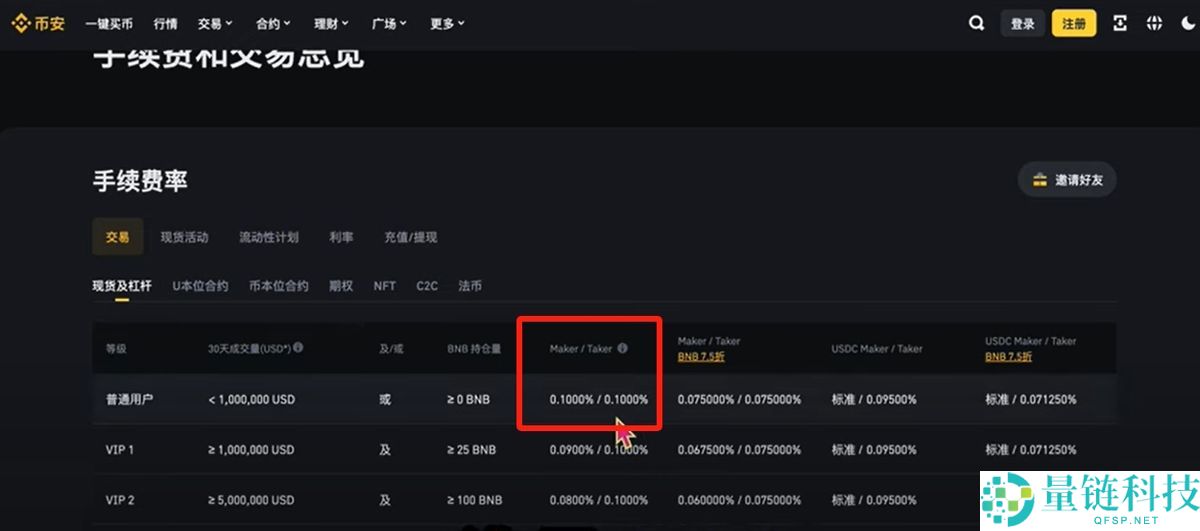
Task: Click the Binance (币安) logo
Action: 38,23
